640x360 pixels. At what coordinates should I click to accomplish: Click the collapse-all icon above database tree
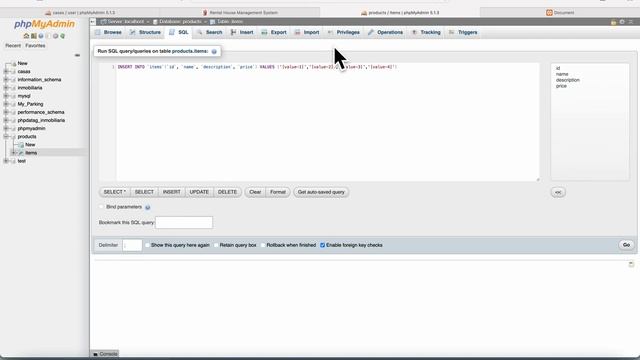pyautogui.click(x=77, y=55)
